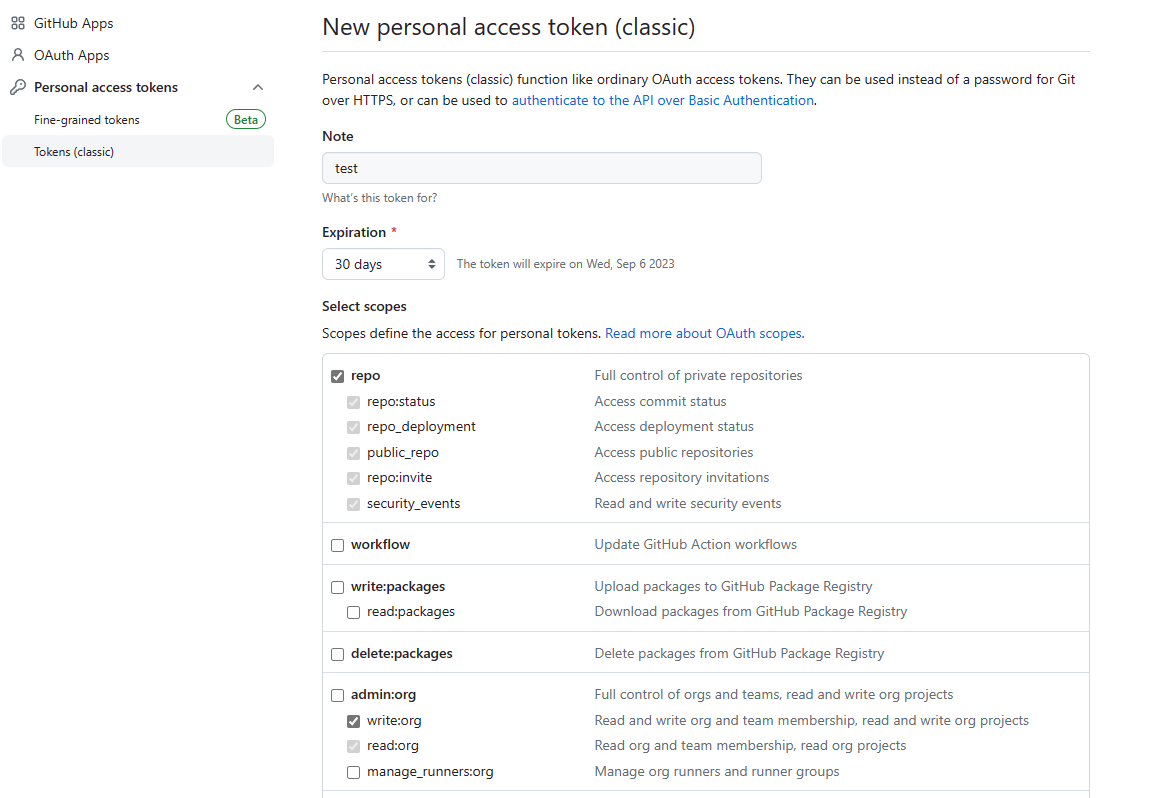Open the 30 days expiration dropdown

383,264
